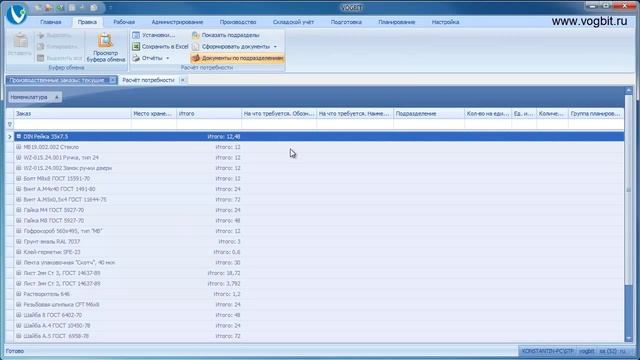Viewport: 640px width, 360px height.
Task: Click the Сформировать документы page icon
Action: click(196, 47)
